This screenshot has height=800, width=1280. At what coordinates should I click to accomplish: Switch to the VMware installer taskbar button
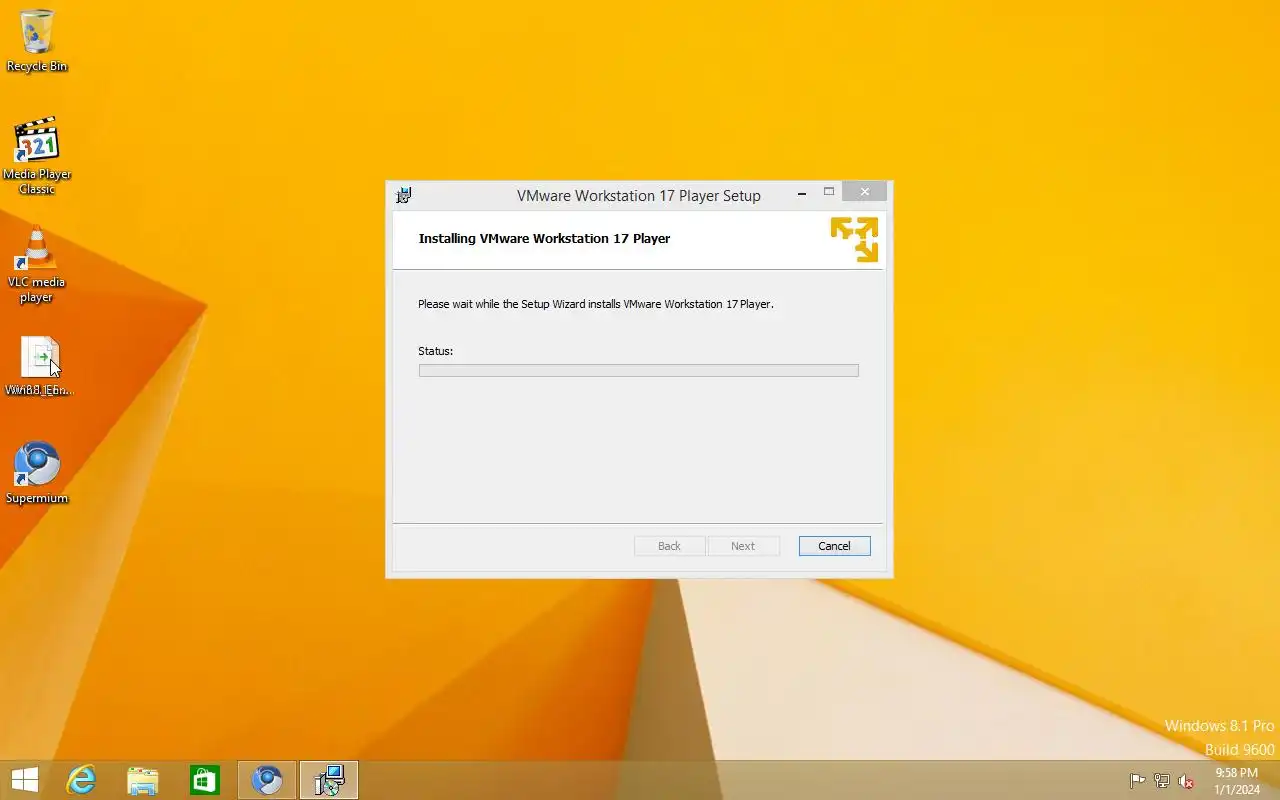329,780
